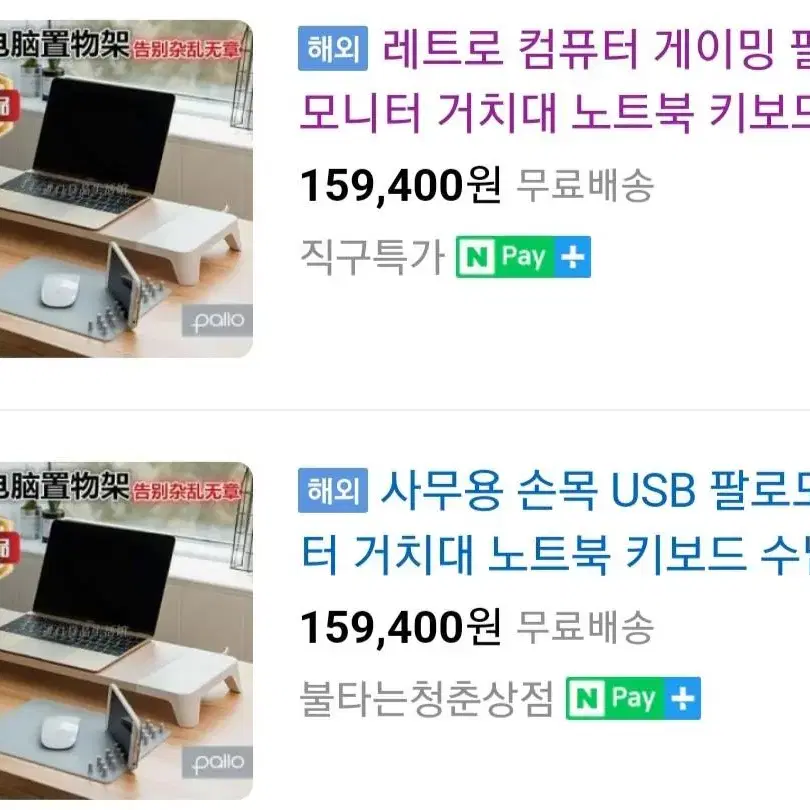Click the N Pay plus badge beside 직구특가
Viewport: 810px width, 810px height.
pyautogui.click(x=523, y=257)
